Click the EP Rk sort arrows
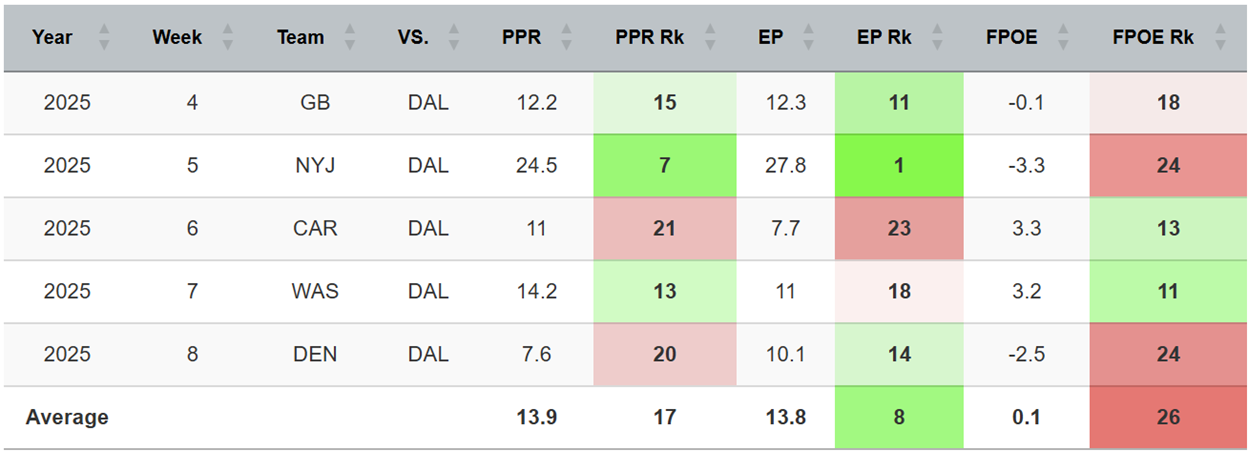Viewport: 1248px width, 451px height. [x=936, y=38]
